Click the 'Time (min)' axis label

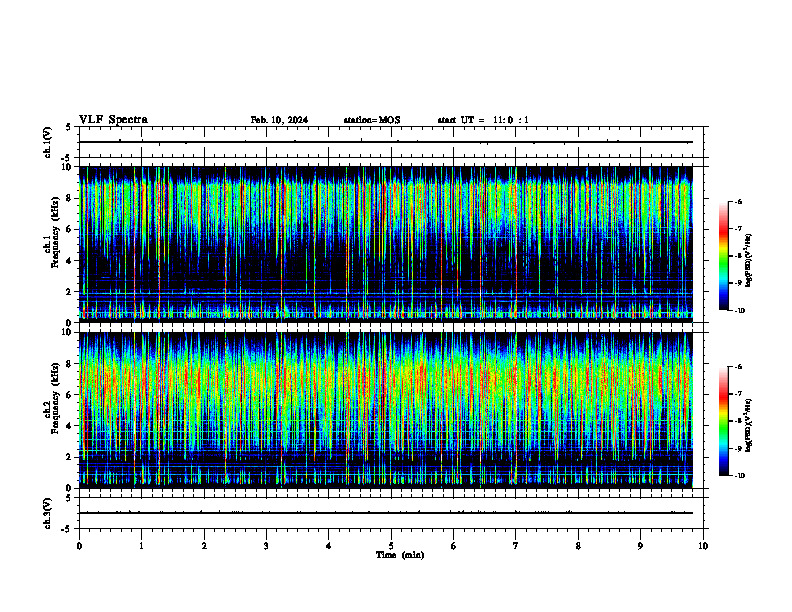400,555
